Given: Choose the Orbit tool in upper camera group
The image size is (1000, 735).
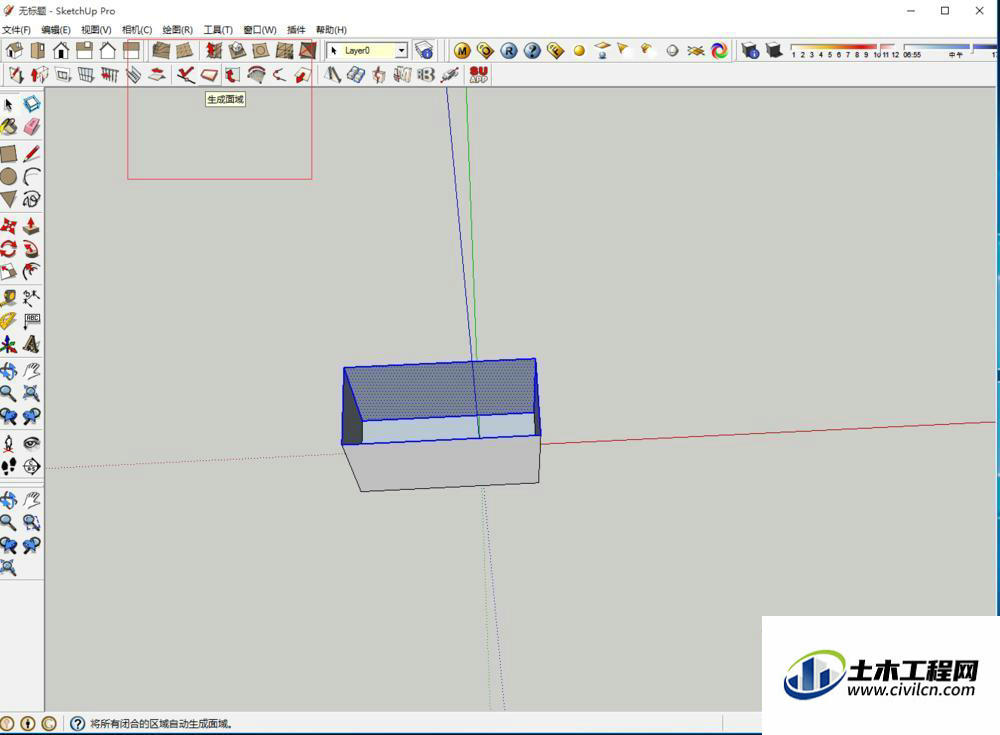Looking at the screenshot, I should [8, 371].
